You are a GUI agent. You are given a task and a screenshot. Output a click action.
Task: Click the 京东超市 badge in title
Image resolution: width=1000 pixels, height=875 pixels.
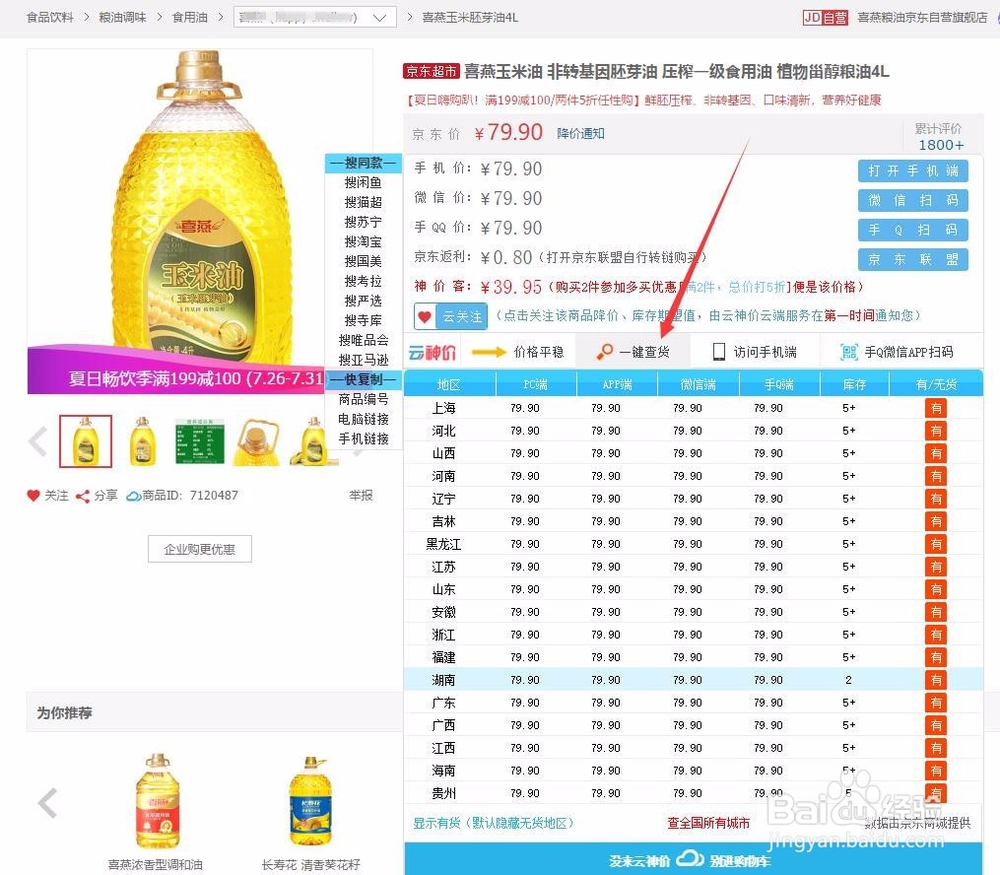click(431, 71)
